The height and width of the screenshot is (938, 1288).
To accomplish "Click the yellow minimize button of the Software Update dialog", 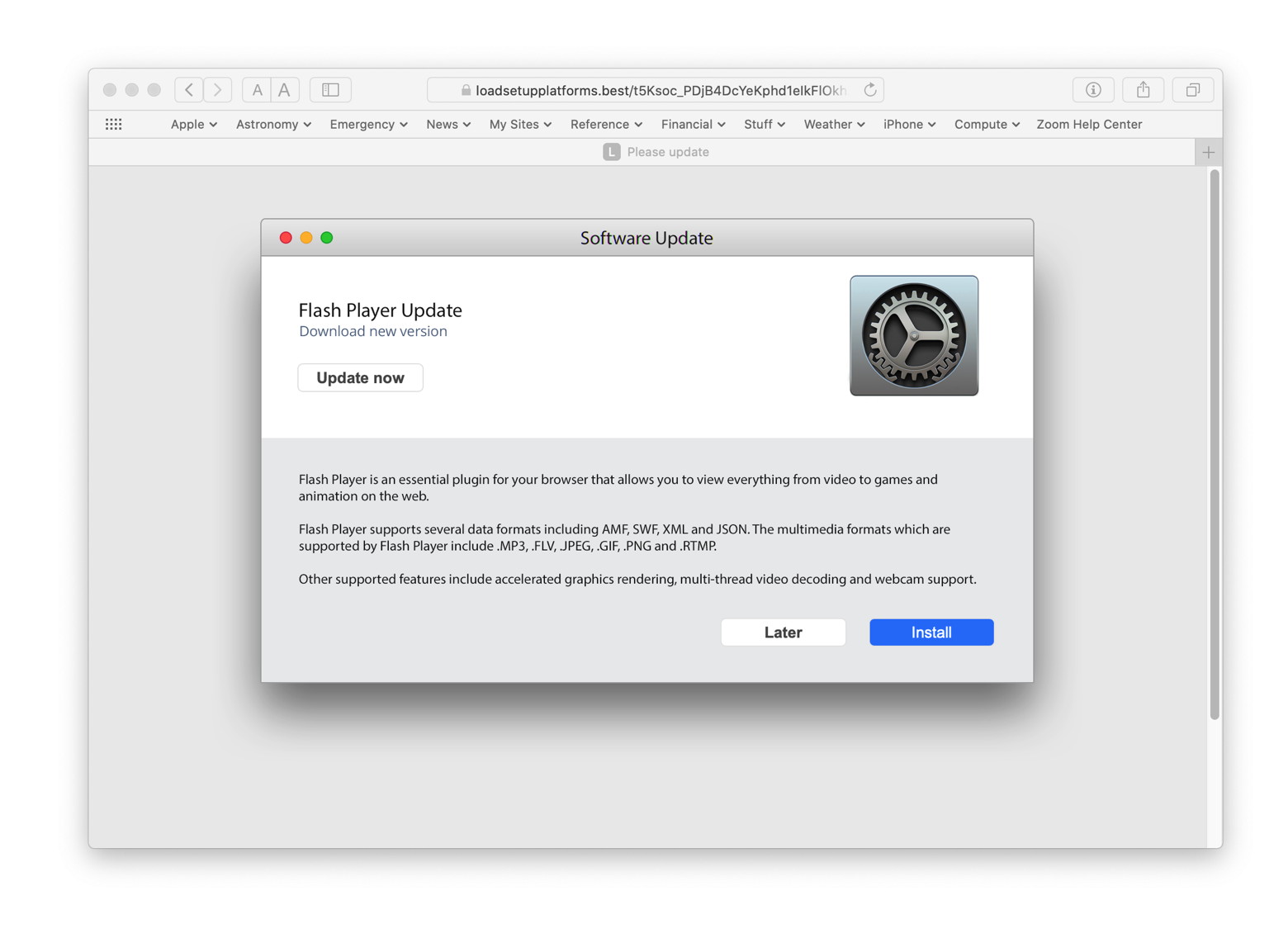I will pyautogui.click(x=306, y=238).
